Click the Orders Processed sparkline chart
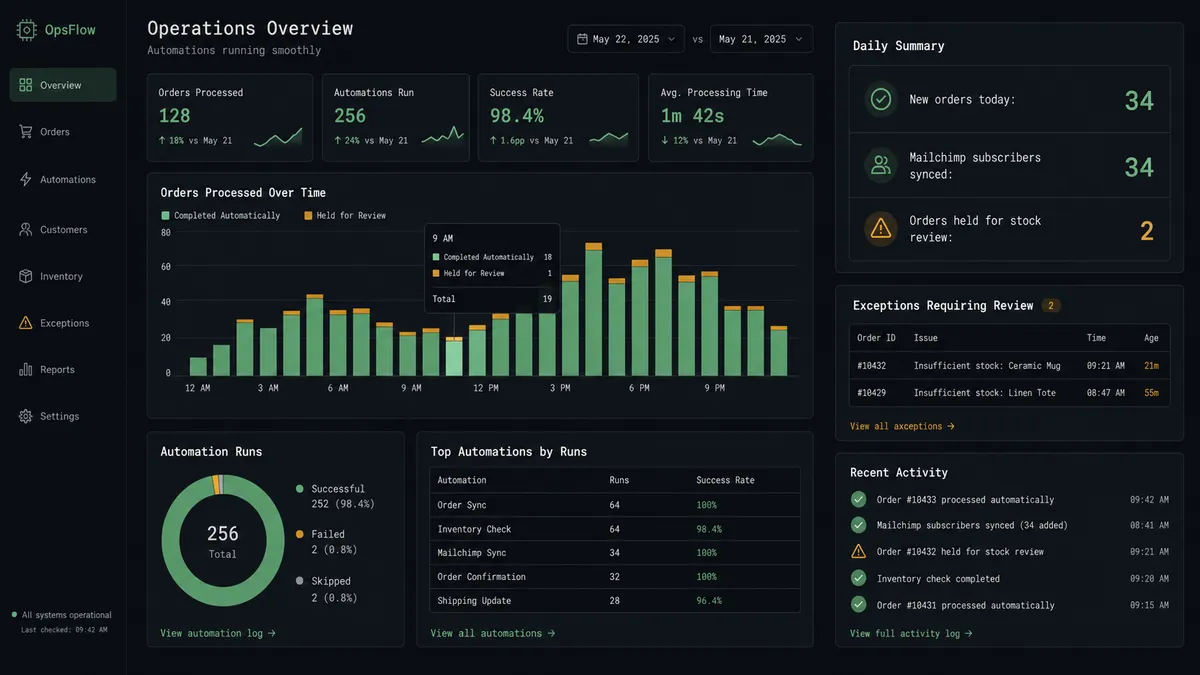1200x675 pixels. 278,139
